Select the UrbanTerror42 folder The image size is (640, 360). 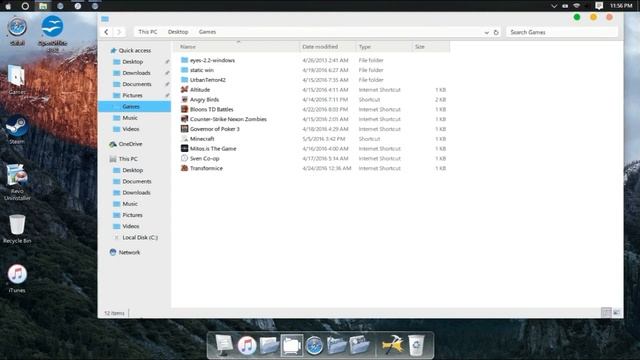208,80
